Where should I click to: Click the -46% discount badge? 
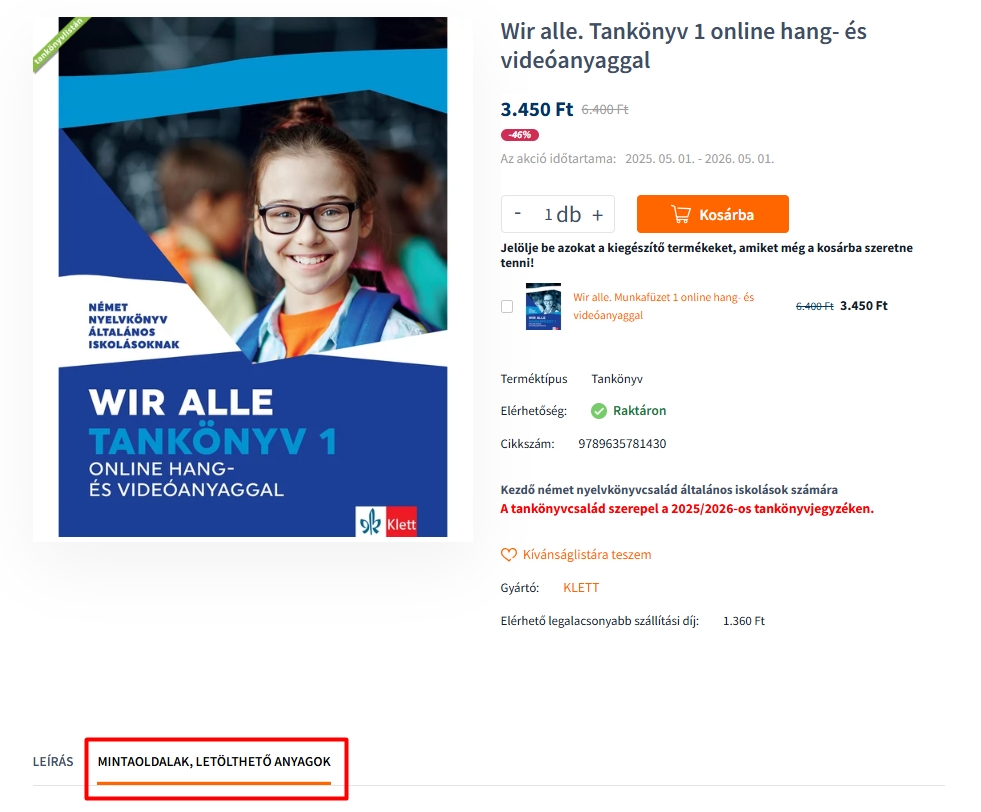(519, 134)
